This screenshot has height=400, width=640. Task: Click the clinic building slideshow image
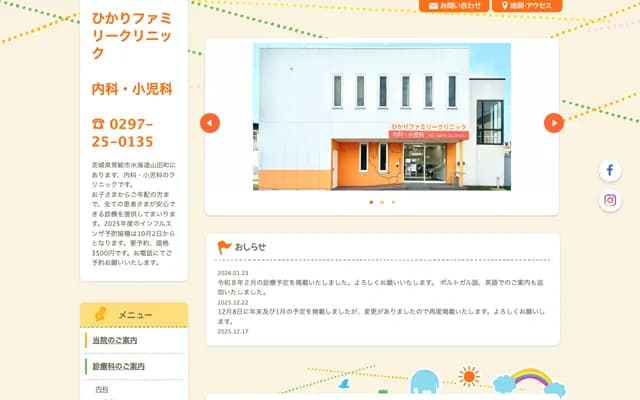pyautogui.click(x=382, y=117)
